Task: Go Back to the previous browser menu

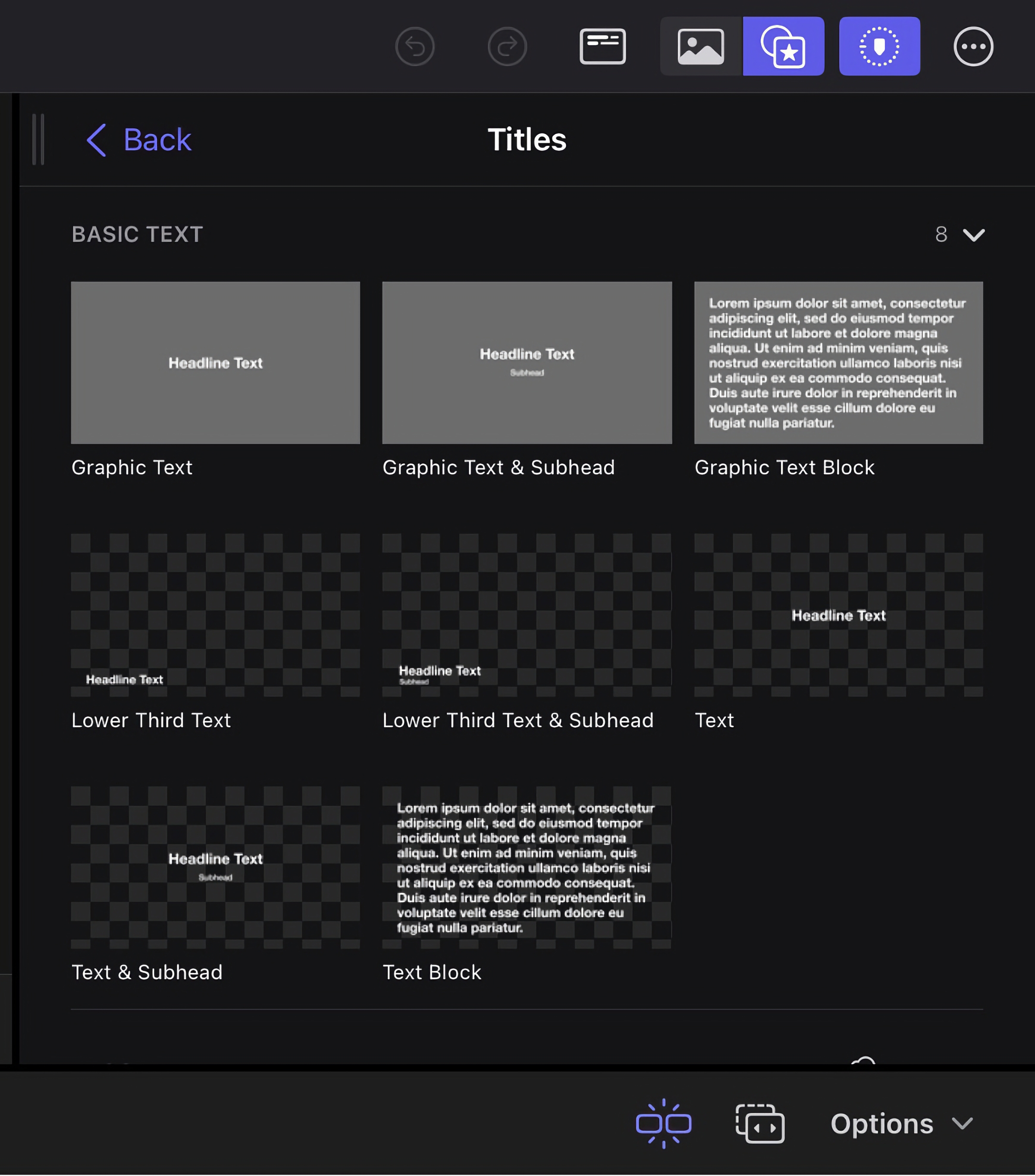Action: point(138,140)
